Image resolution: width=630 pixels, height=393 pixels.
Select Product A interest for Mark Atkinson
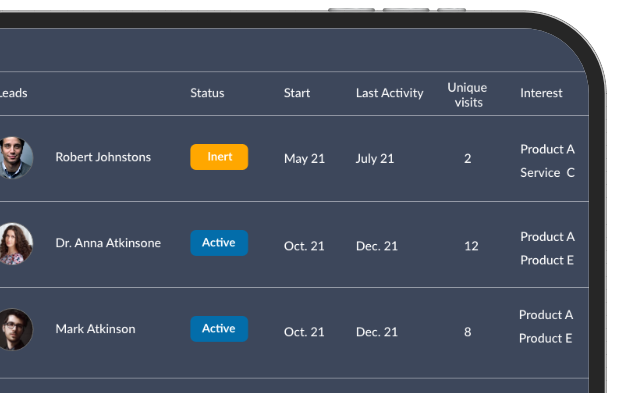point(546,315)
